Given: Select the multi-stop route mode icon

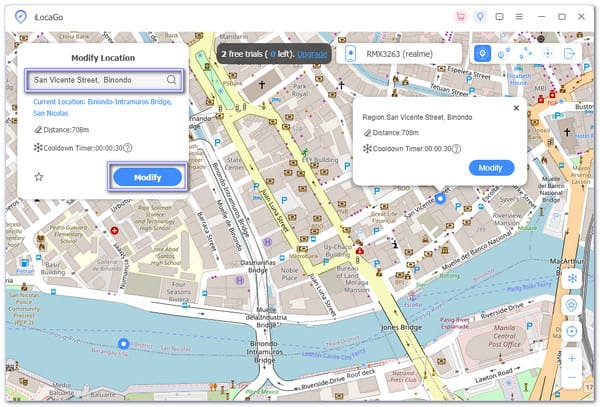Looking at the screenshot, I should [526, 53].
